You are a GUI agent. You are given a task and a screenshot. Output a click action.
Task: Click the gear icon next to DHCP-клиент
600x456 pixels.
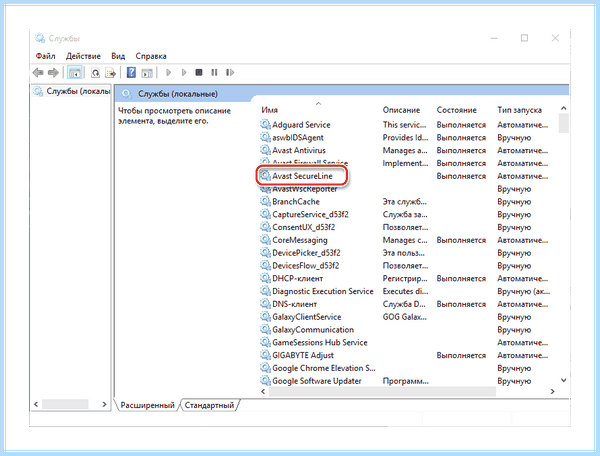pyautogui.click(x=265, y=278)
